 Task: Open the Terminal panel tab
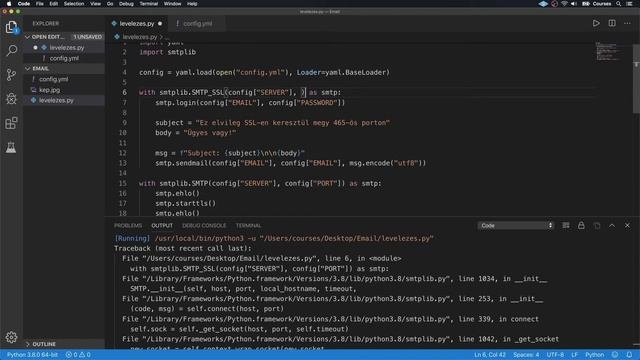[x=248, y=225]
